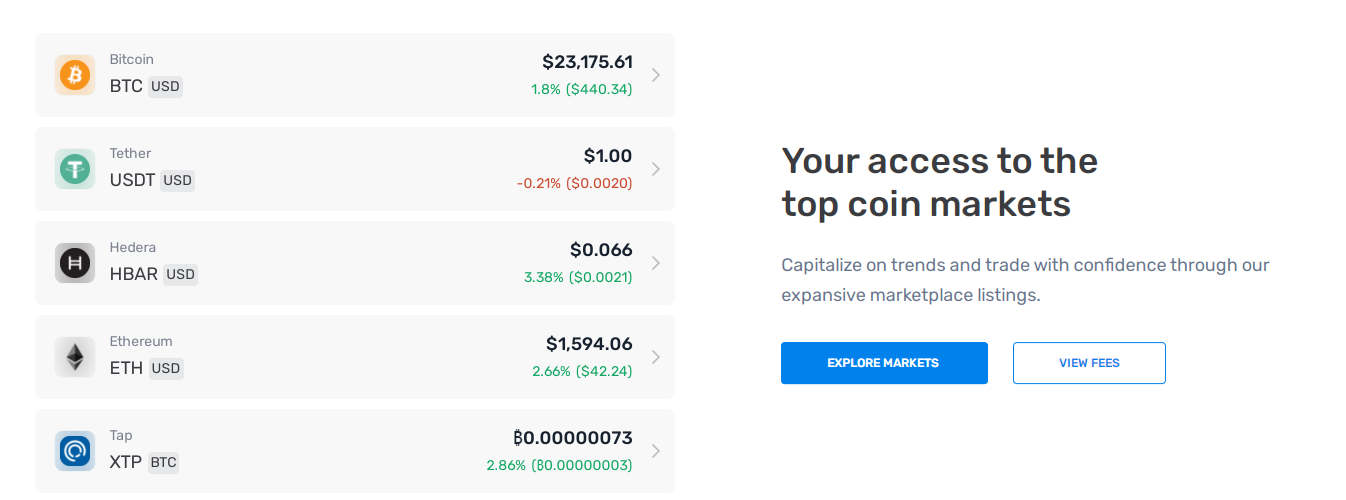The image size is (1346, 500).
Task: Open the Ethereum diamond icon
Action: point(75,357)
